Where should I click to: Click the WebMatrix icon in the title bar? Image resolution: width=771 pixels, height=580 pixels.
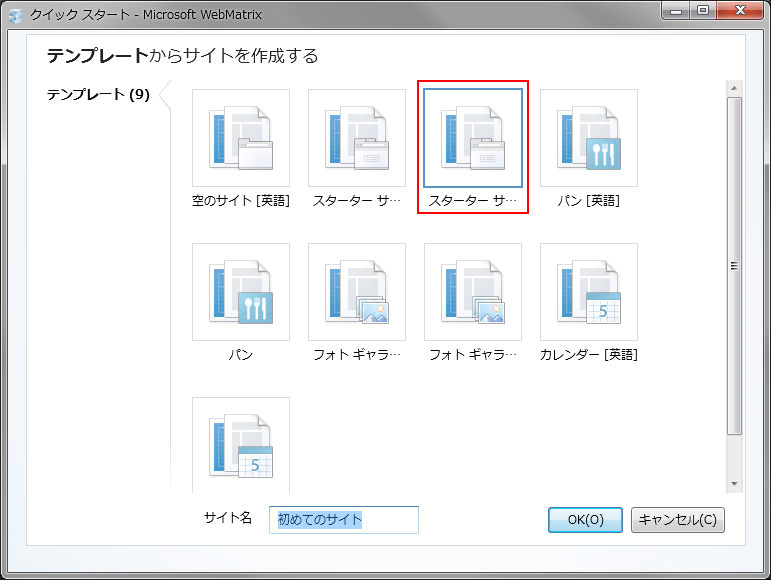click(x=16, y=15)
